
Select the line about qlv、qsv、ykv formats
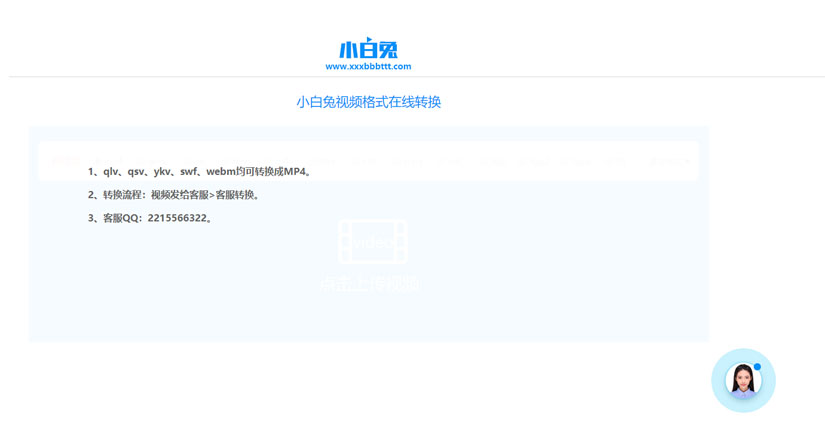200,171
